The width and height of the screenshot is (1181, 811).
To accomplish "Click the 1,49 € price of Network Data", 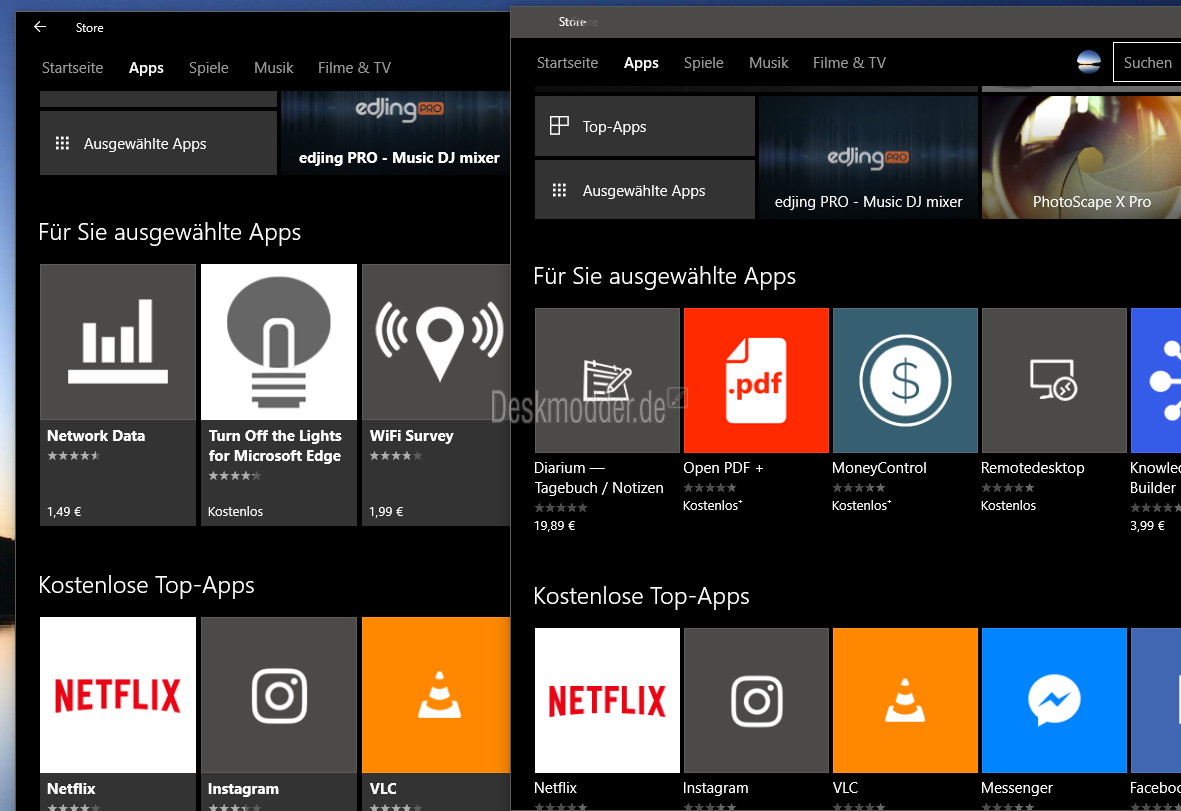I will [x=64, y=511].
